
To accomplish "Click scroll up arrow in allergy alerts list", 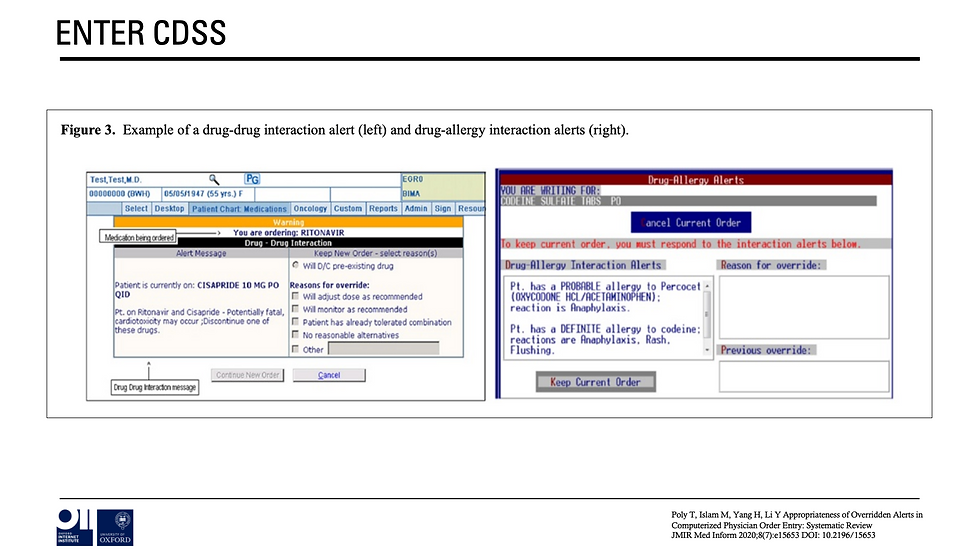I will point(708,286).
